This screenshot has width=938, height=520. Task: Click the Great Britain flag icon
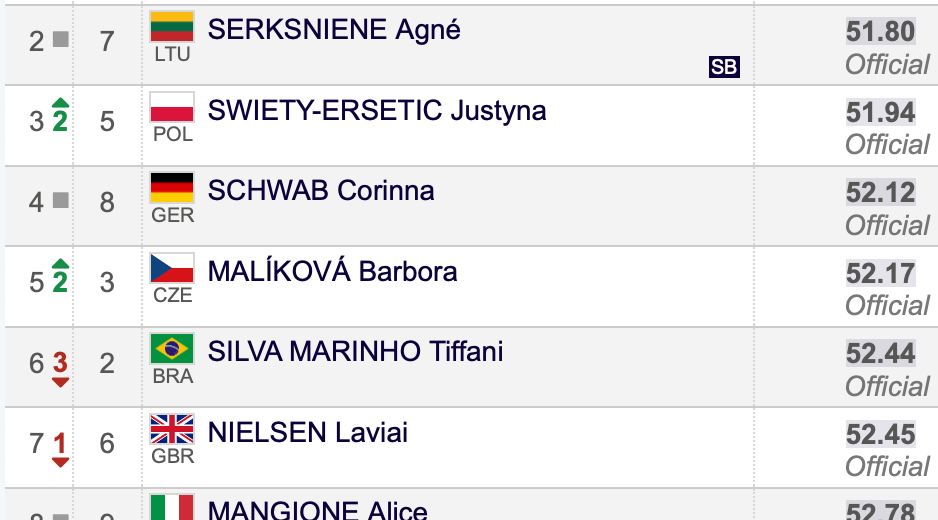pyautogui.click(x=172, y=429)
